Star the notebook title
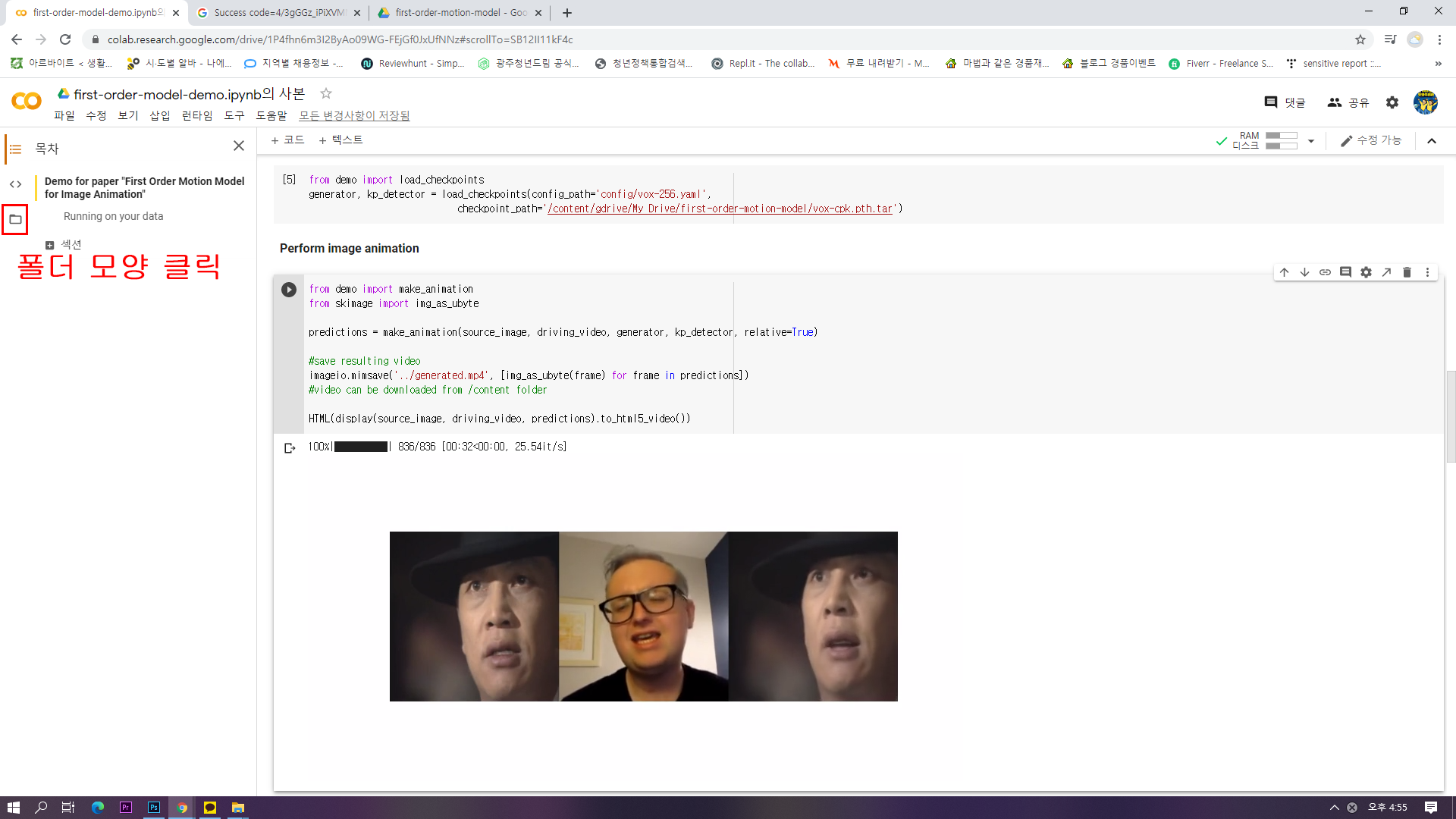This screenshot has width=1456, height=819. click(x=326, y=93)
